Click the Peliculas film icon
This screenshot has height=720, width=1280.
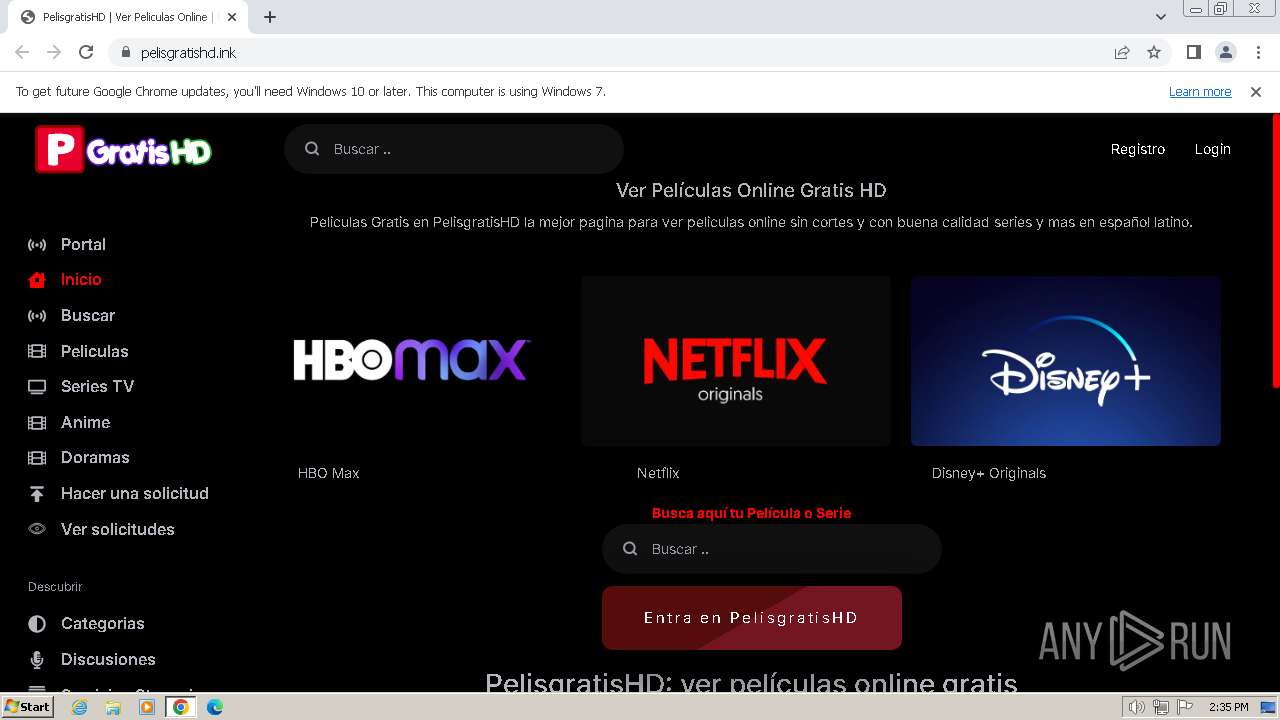coord(37,351)
